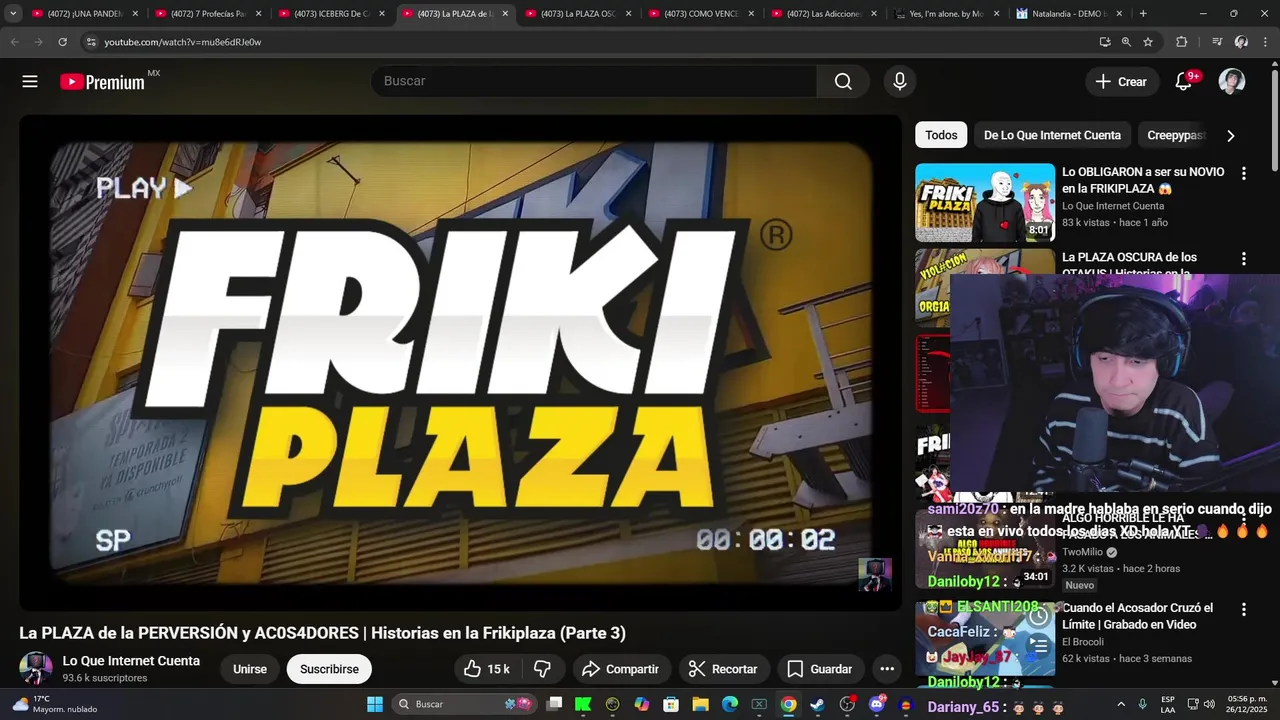
Task: Open Windows Start menu
Action: click(x=375, y=704)
